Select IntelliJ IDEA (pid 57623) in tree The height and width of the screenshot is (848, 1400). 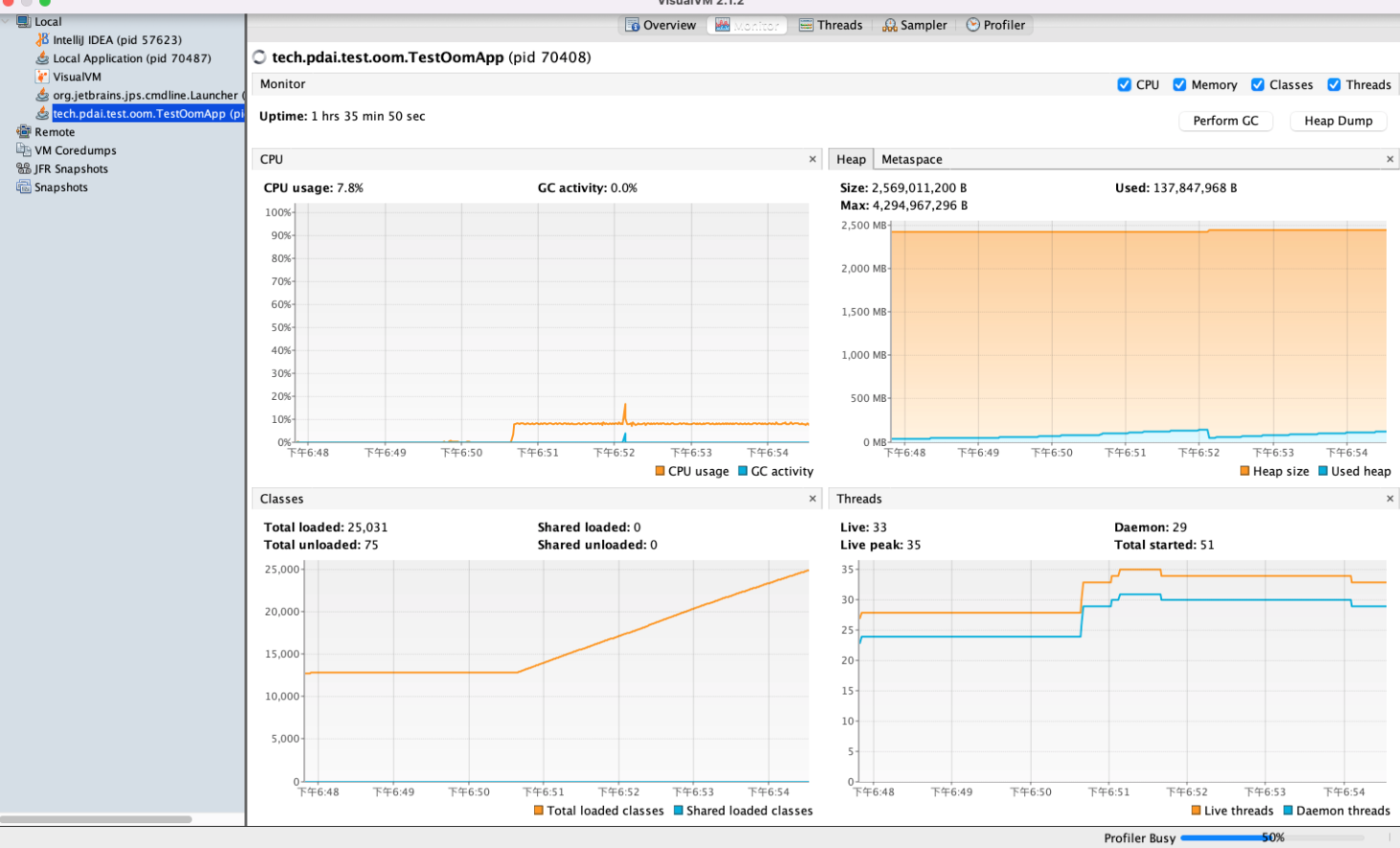coord(117,39)
